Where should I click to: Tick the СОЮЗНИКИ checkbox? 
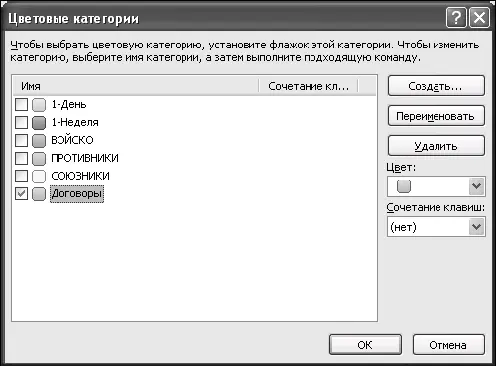21,176
